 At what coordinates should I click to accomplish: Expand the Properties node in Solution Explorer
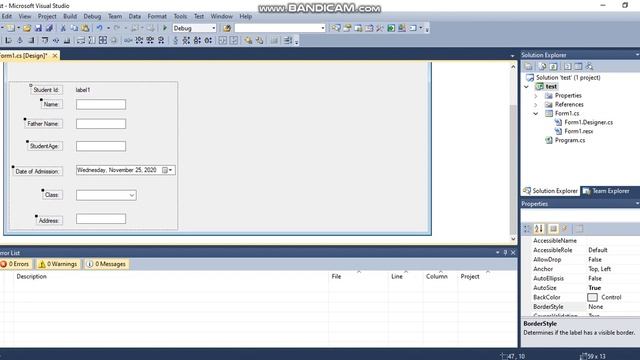(x=536, y=96)
